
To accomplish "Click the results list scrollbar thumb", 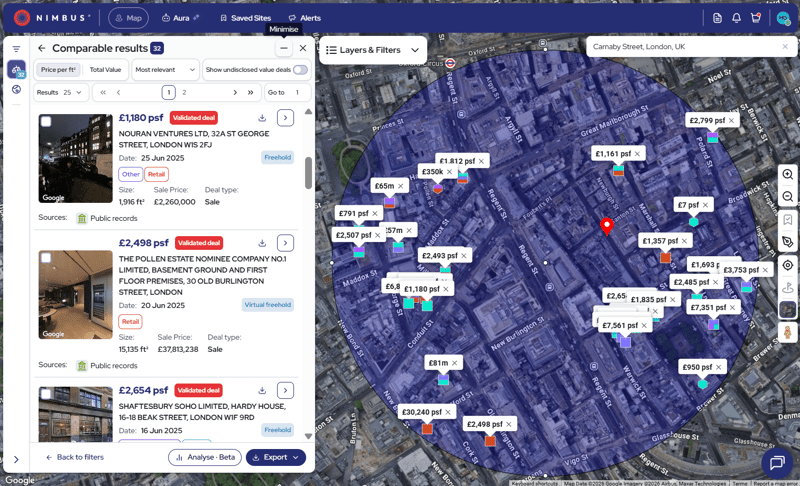I will [308, 172].
